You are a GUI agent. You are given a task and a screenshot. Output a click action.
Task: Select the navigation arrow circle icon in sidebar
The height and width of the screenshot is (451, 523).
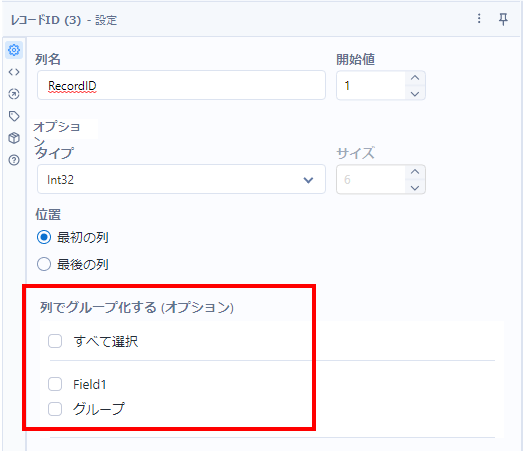click(x=14, y=94)
